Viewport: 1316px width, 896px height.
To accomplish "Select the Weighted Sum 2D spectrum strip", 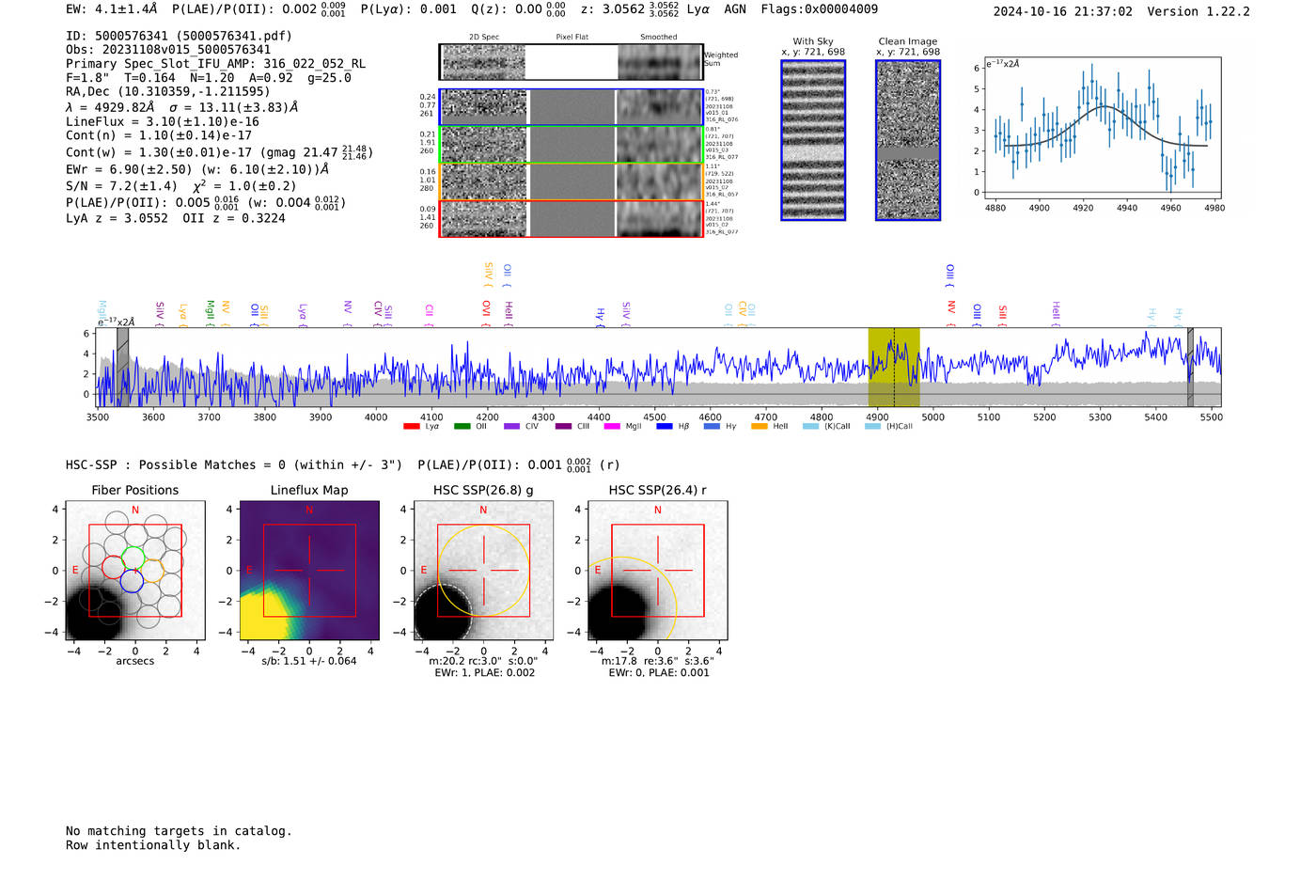I will point(572,62).
